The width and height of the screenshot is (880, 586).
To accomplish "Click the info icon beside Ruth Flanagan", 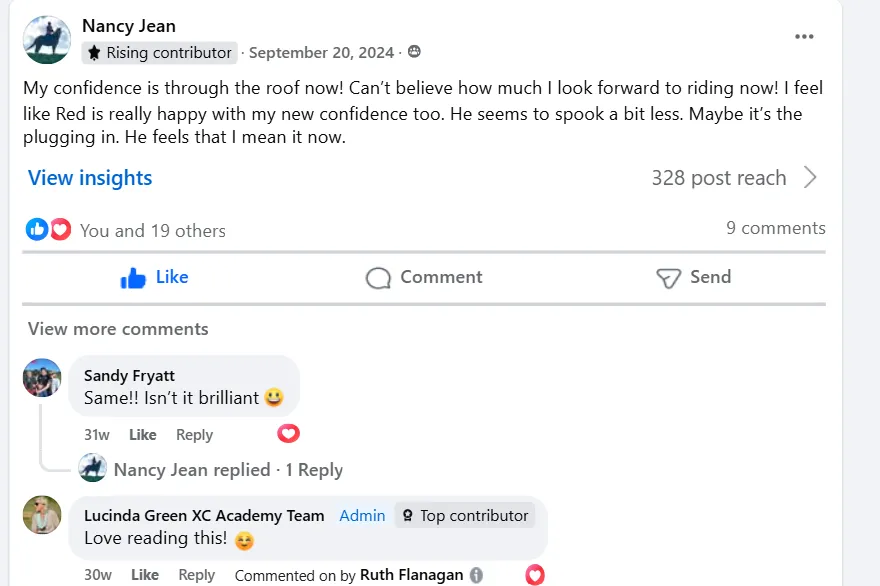I will point(476,575).
